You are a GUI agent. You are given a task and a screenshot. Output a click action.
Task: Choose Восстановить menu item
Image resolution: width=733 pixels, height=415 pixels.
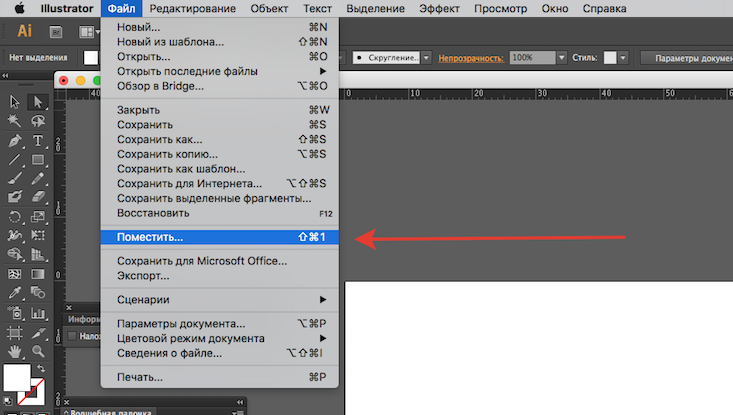tap(220, 213)
